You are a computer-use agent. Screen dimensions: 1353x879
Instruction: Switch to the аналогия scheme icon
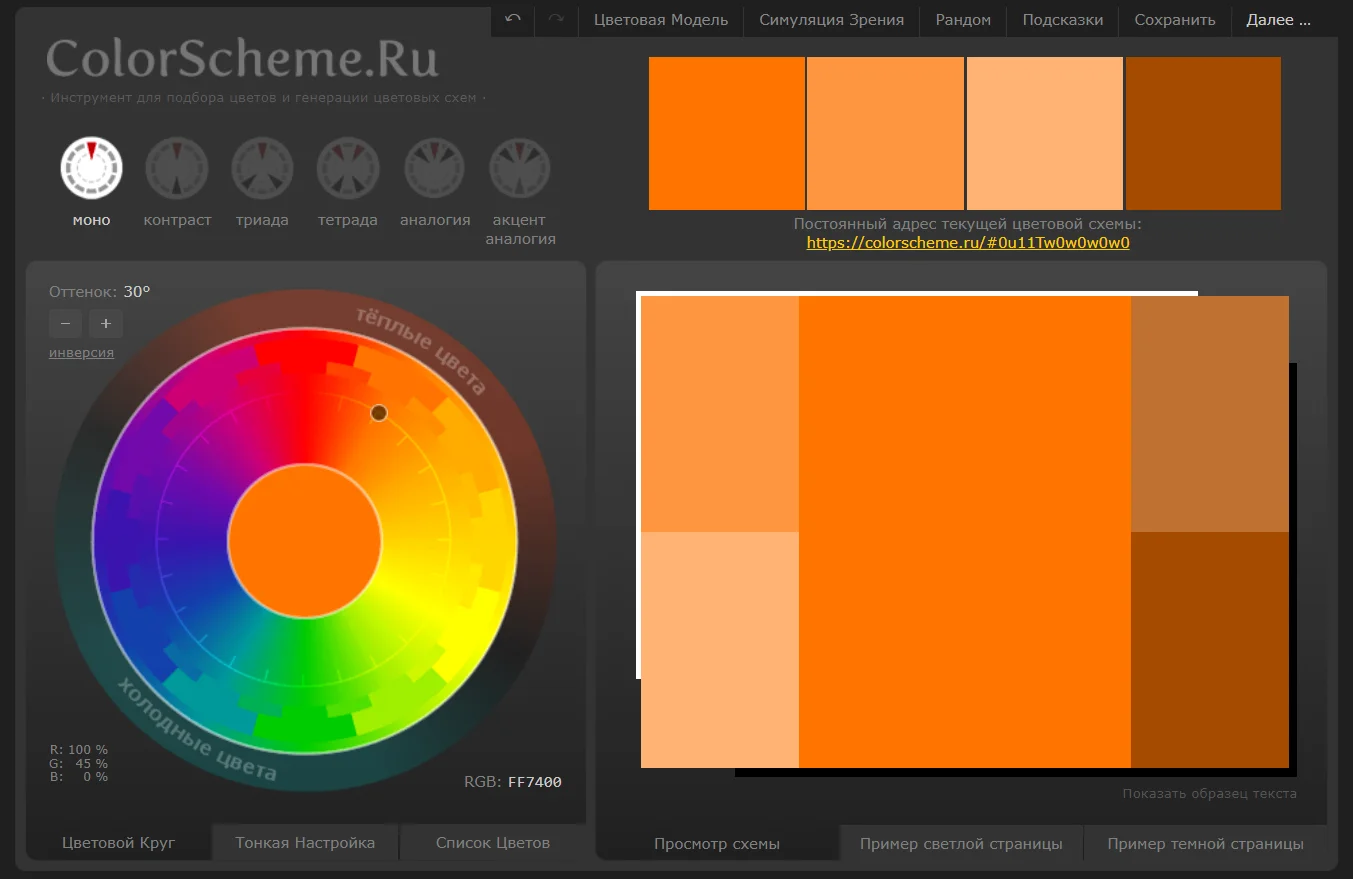435,168
